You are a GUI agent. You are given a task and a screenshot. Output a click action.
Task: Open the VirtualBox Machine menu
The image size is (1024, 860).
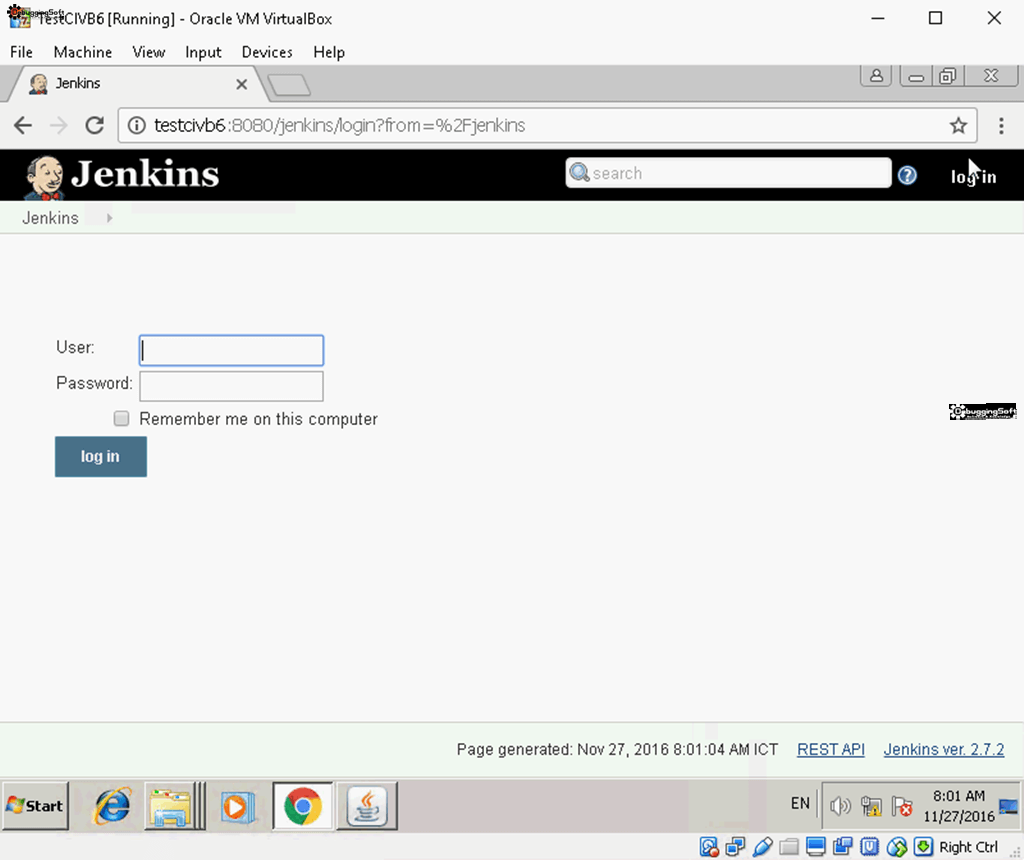pos(83,52)
